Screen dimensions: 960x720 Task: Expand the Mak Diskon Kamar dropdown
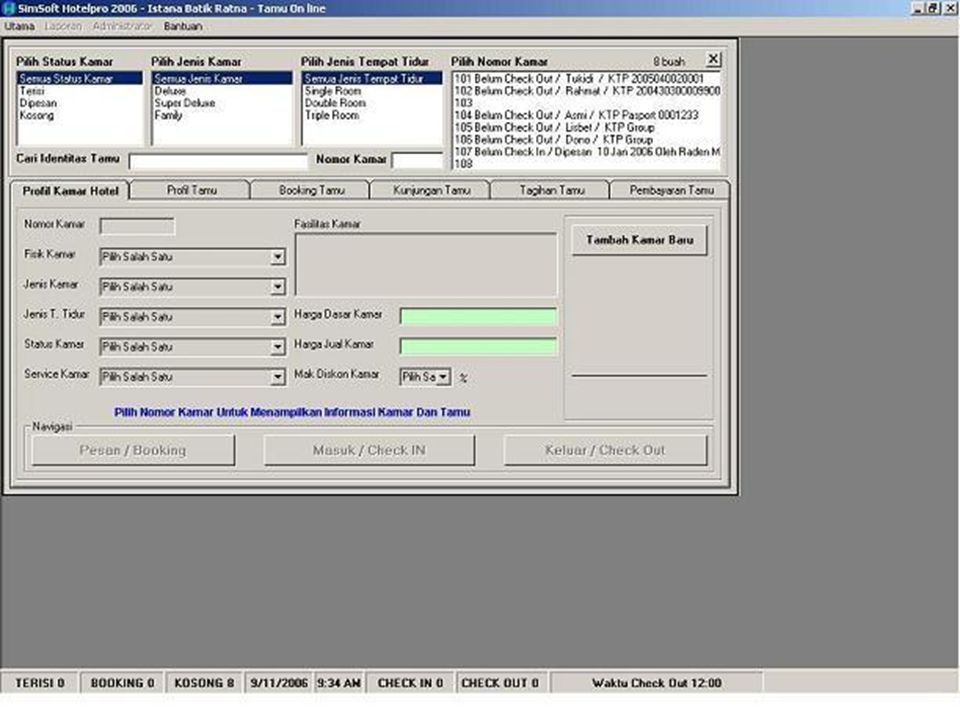coord(443,377)
